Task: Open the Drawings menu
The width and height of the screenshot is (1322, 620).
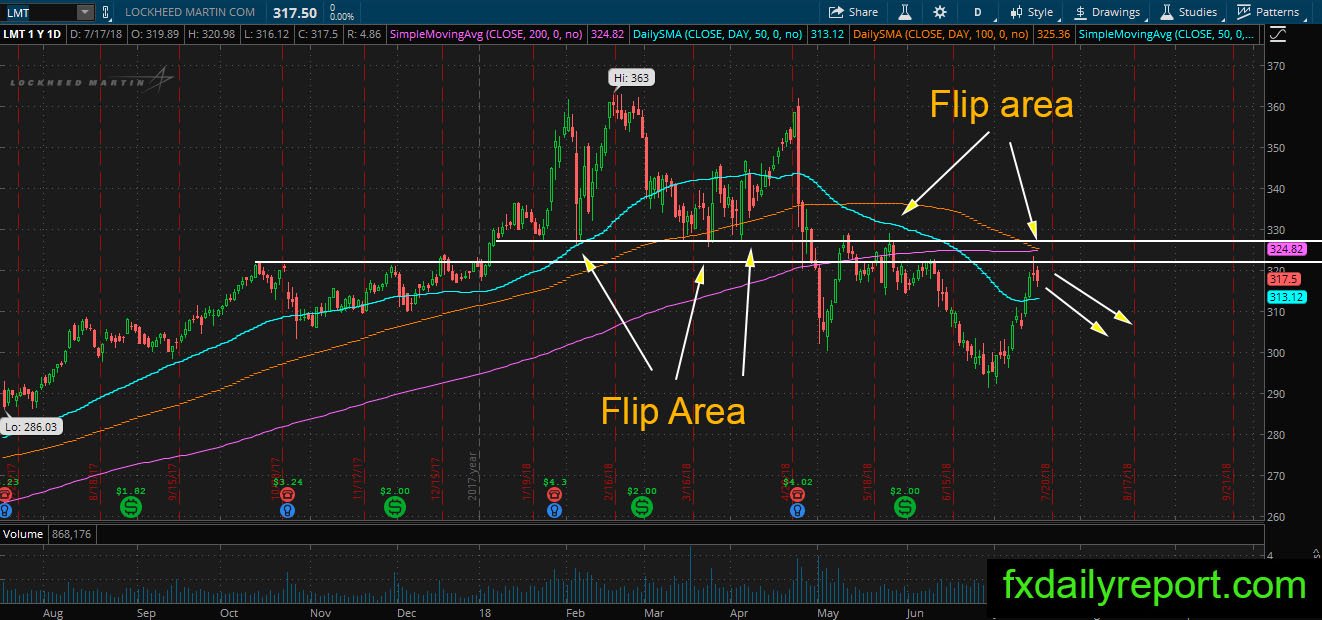Action: coord(1108,12)
